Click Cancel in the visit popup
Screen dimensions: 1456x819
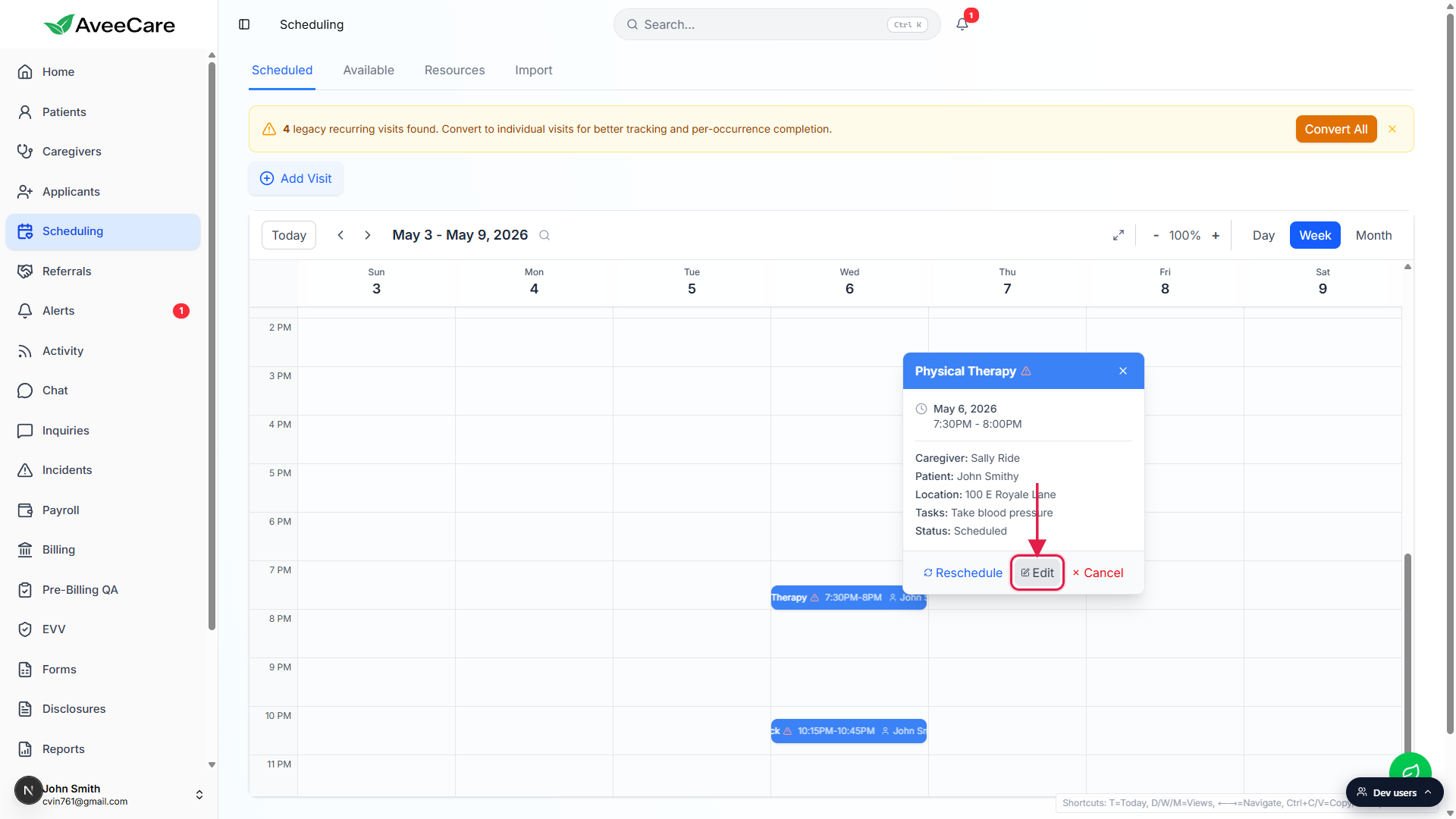1098,573
